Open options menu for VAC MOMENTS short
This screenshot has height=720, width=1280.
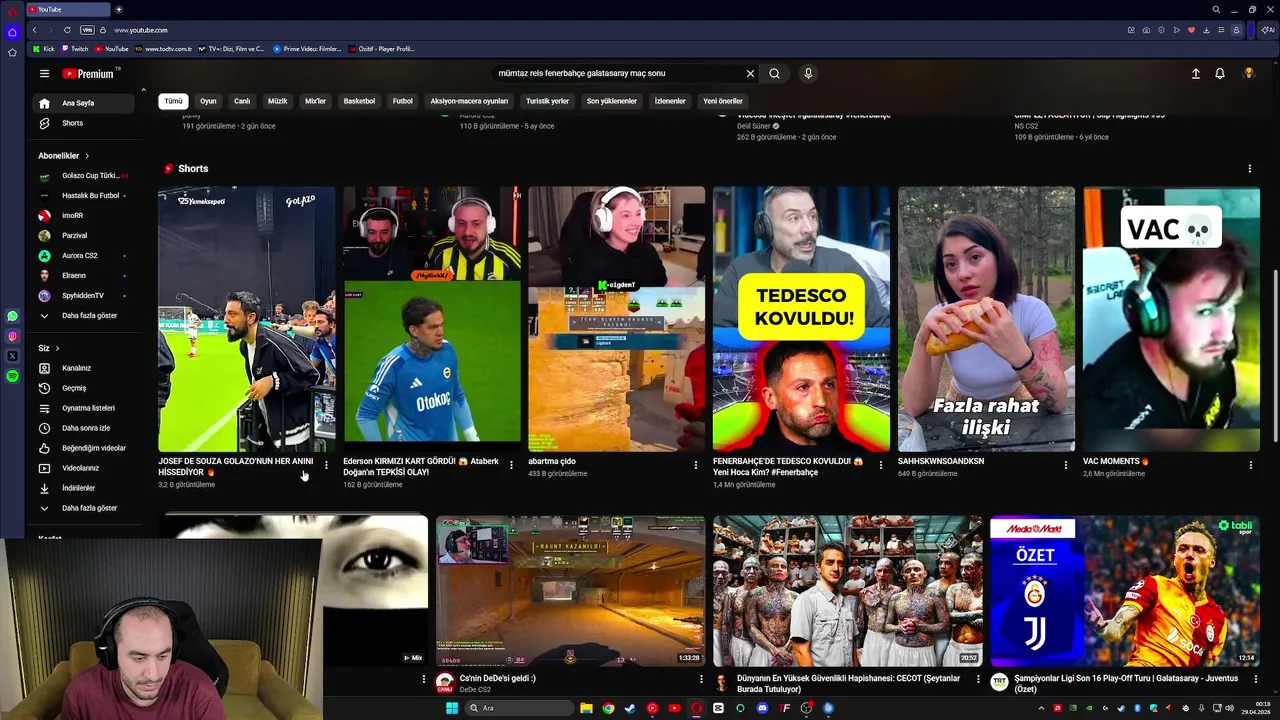(1250, 465)
